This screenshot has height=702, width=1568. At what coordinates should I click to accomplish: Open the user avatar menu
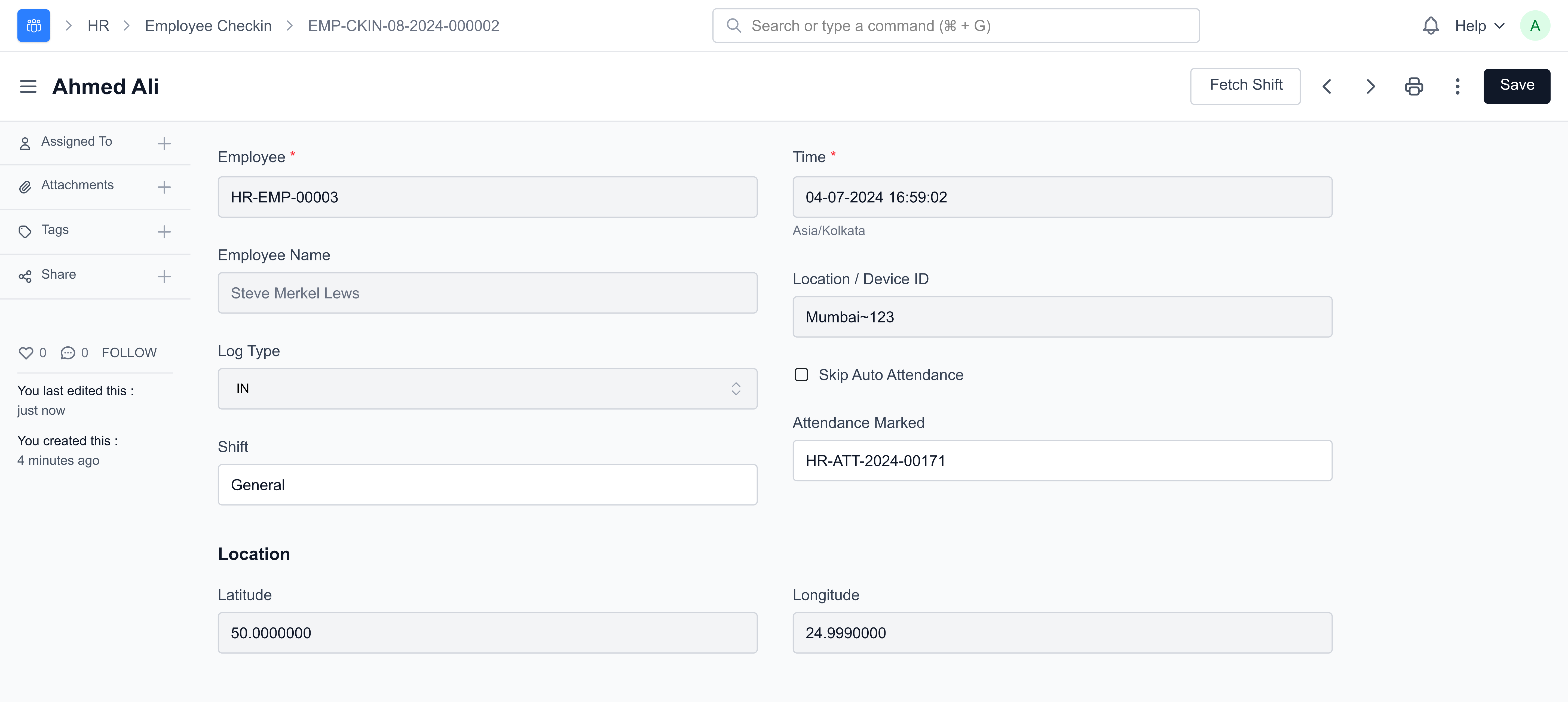[1535, 26]
